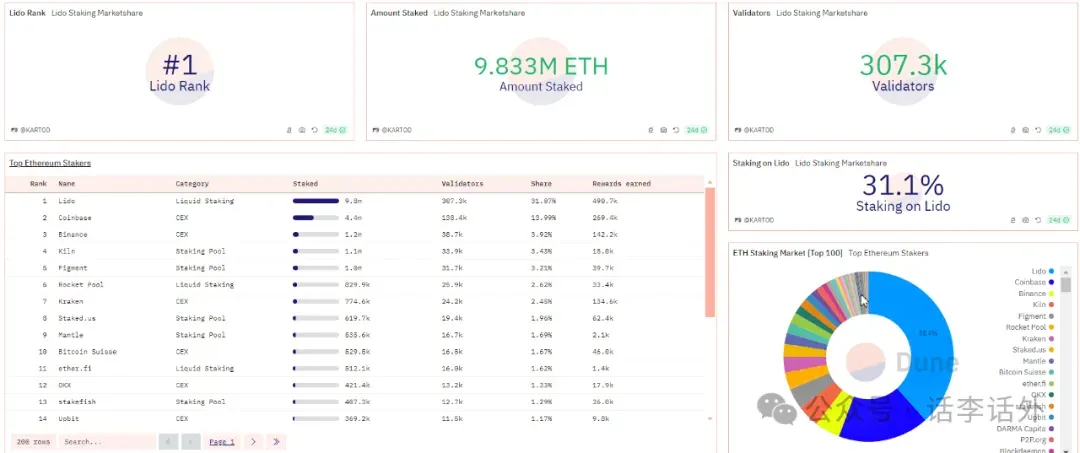Open query link icon on Staking on Lido card
1080x453 pixels.
[1013, 220]
